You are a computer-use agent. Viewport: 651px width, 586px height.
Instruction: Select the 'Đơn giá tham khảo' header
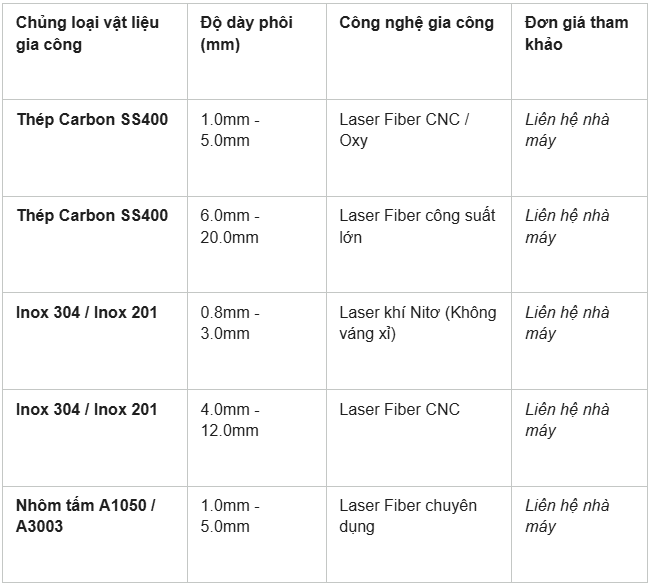click(x=580, y=51)
